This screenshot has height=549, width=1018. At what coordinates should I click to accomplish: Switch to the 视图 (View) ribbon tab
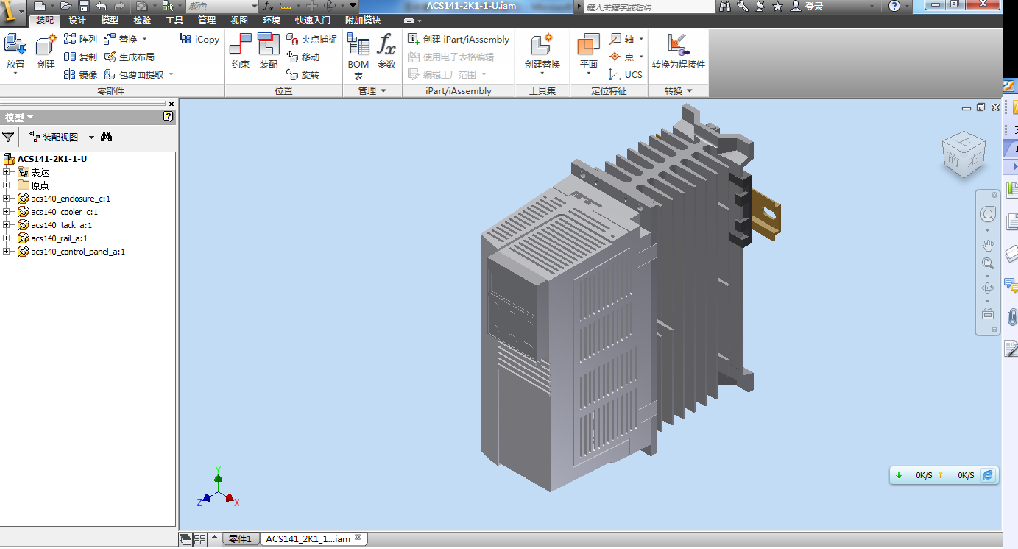click(x=239, y=20)
